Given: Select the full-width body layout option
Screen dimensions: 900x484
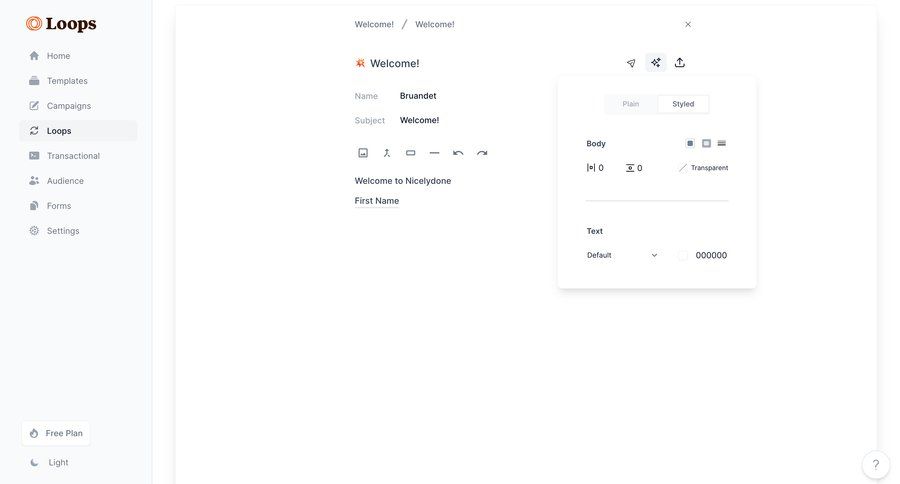Looking at the screenshot, I should point(722,143).
